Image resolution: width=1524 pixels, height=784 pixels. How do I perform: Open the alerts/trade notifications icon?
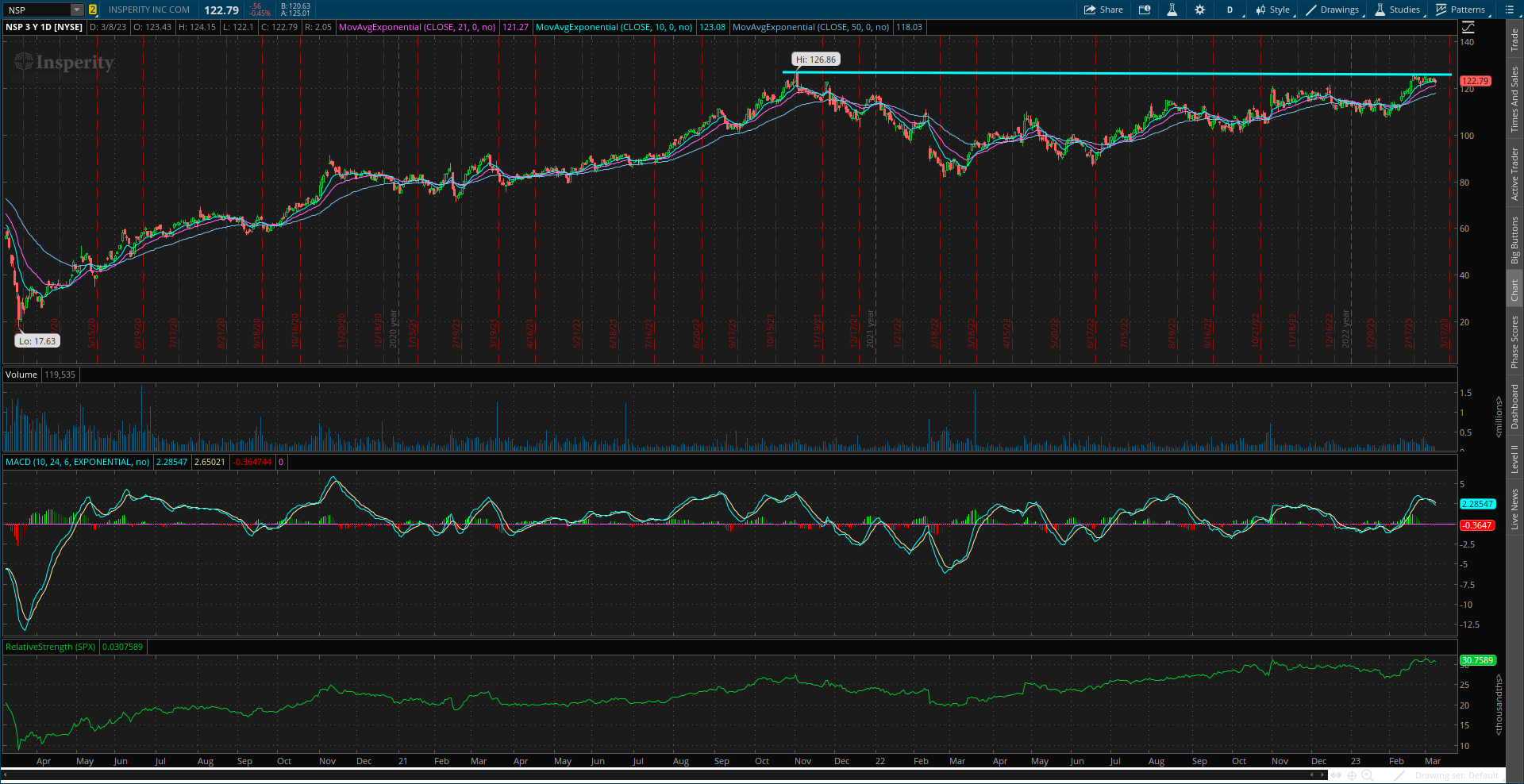pos(1145,10)
